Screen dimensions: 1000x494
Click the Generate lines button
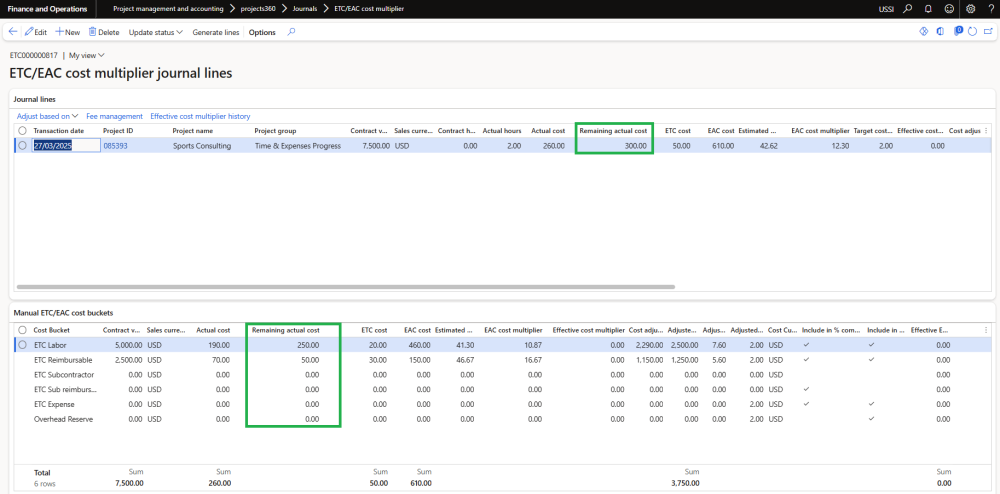tap(215, 32)
